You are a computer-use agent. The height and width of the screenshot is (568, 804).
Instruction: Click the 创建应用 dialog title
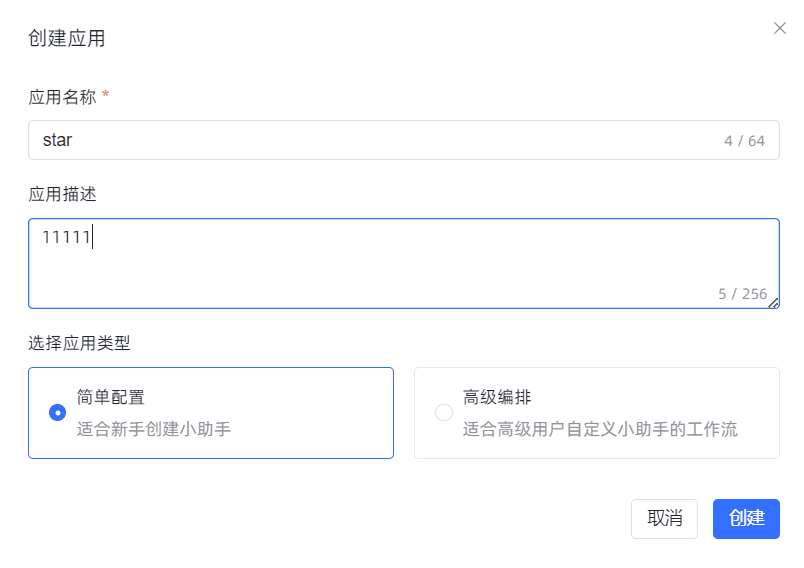coord(67,39)
